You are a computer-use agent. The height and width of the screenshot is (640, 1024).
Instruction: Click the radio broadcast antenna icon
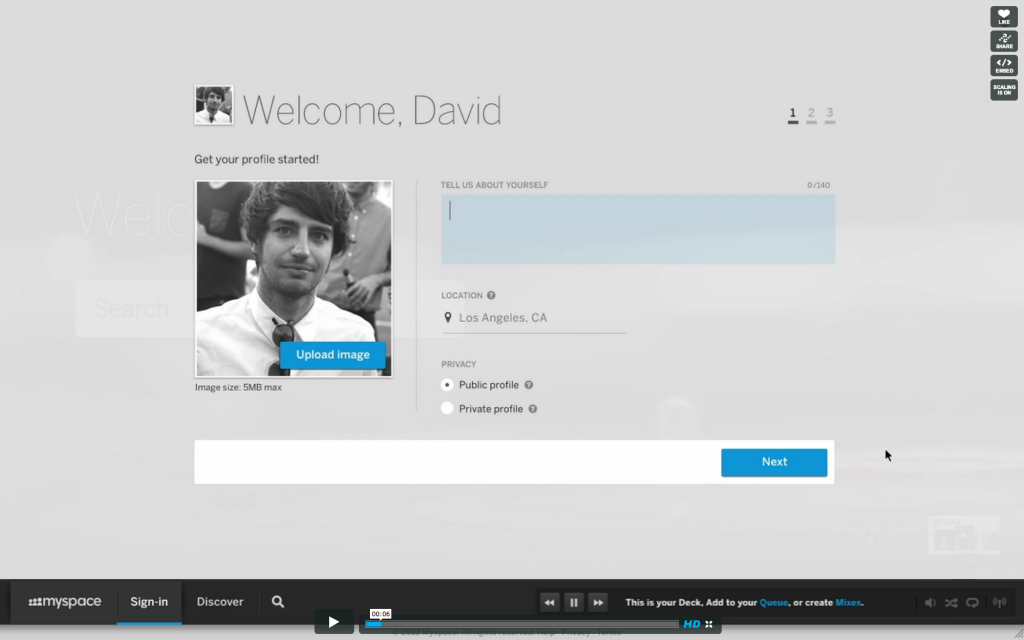[999, 602]
